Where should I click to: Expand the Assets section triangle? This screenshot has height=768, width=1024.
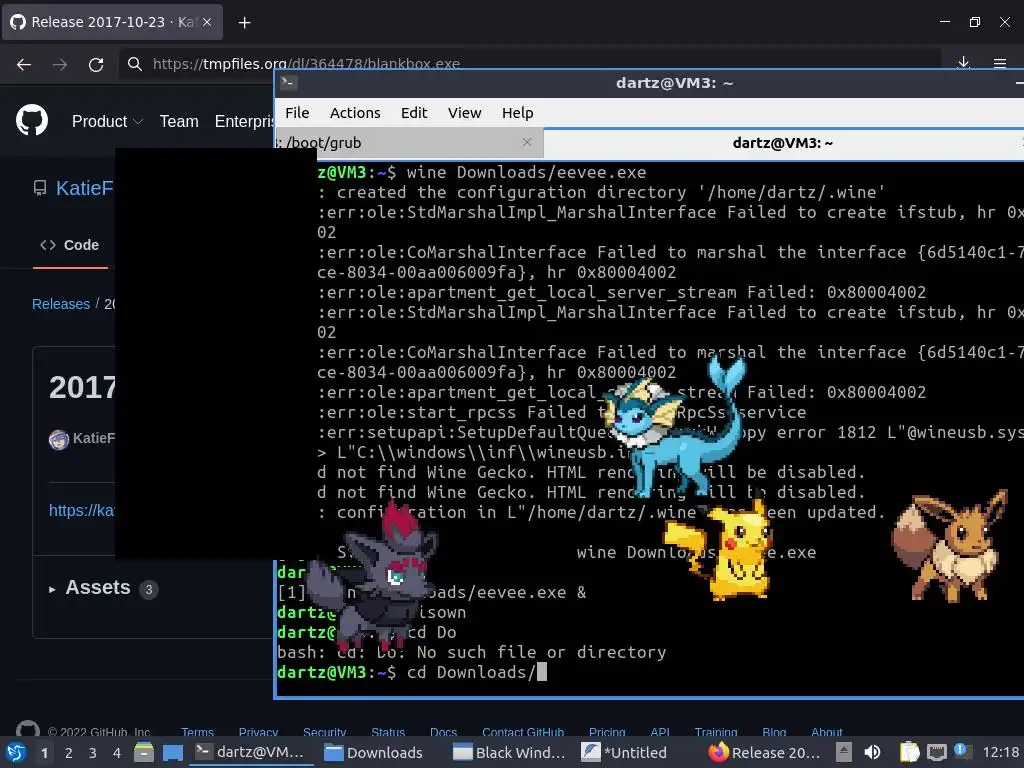click(x=52, y=589)
